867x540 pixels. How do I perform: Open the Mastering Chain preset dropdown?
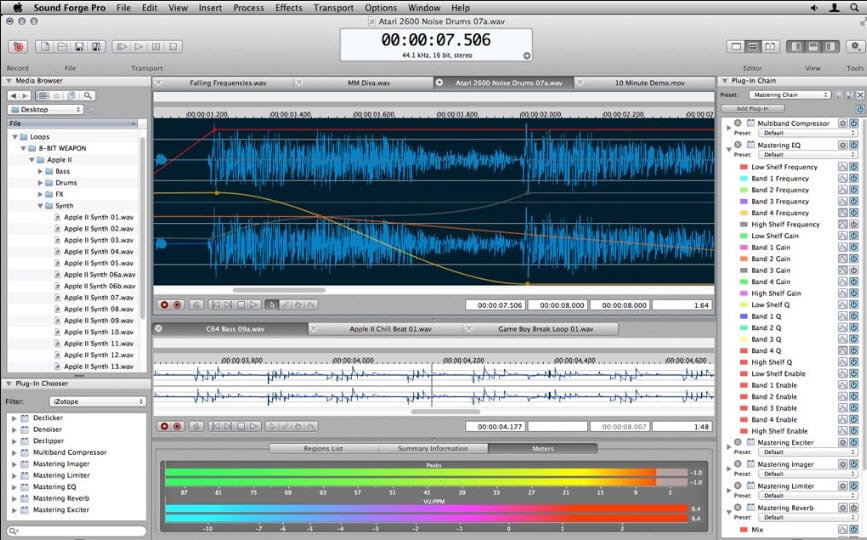click(x=789, y=95)
